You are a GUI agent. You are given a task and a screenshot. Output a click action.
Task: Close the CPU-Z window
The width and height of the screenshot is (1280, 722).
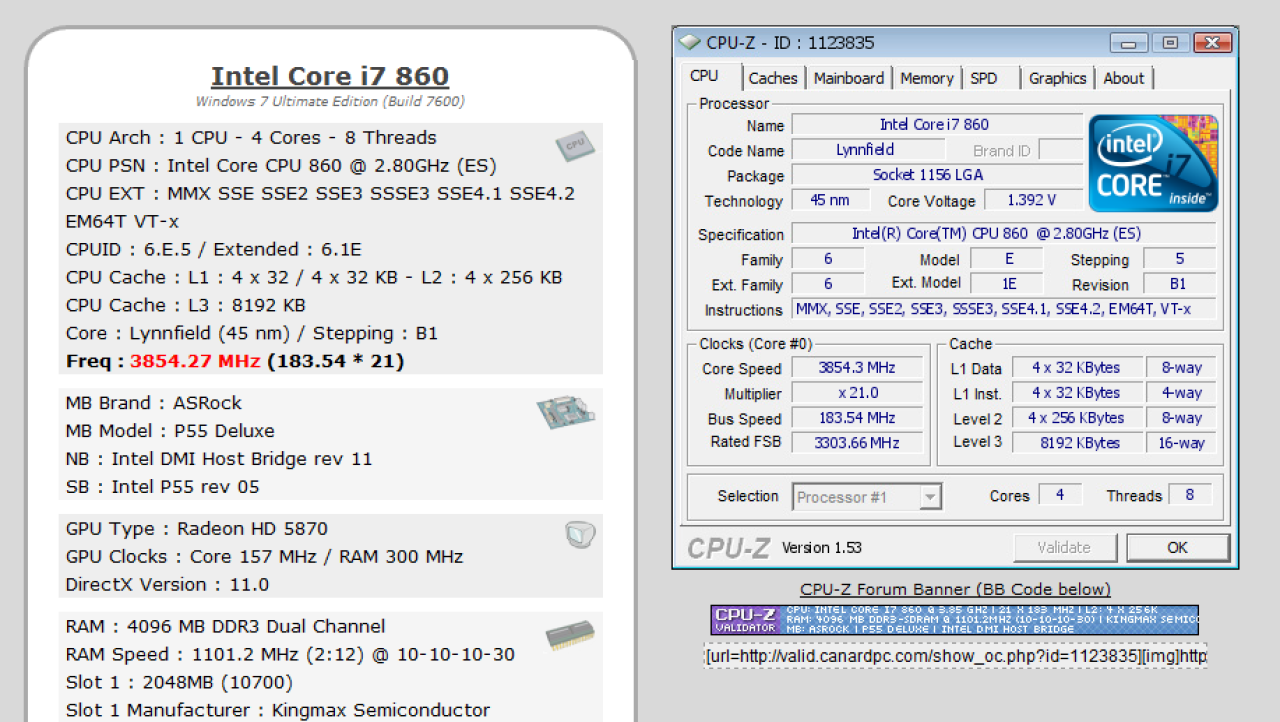click(x=1212, y=43)
